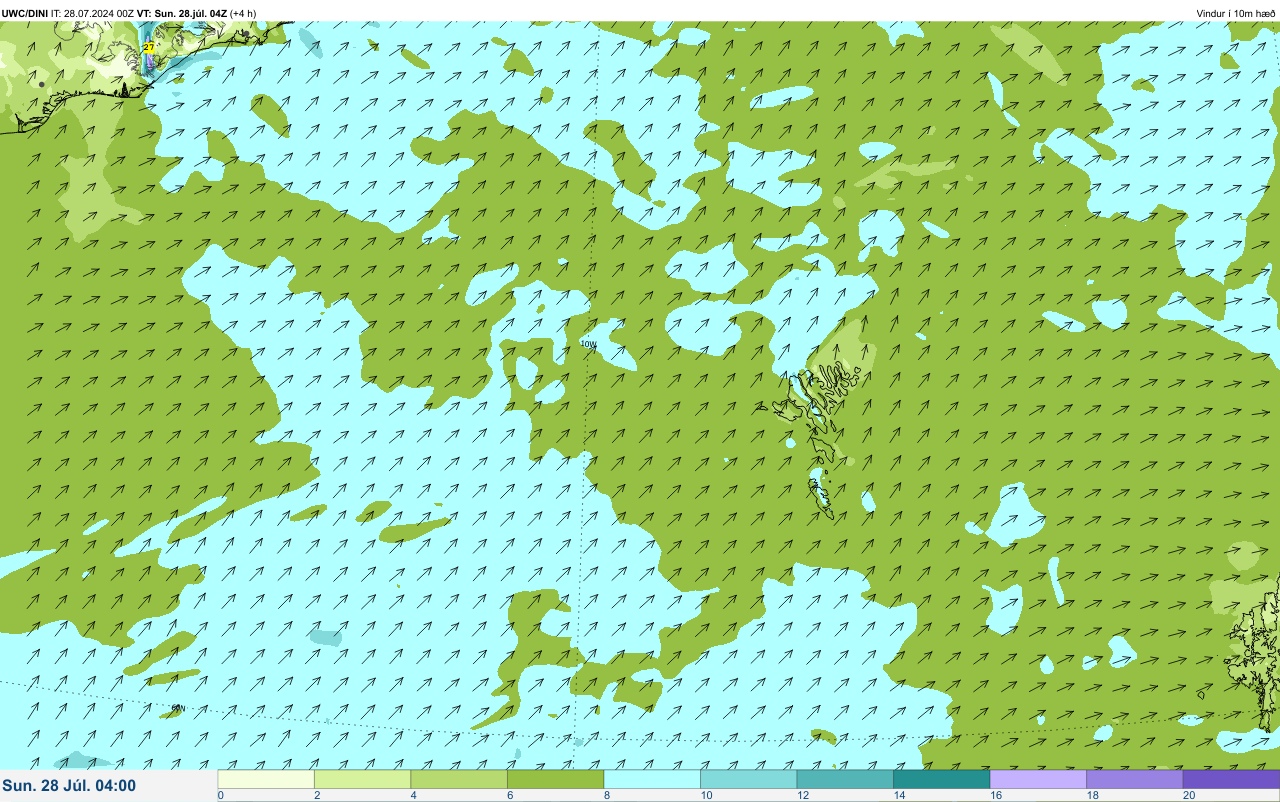The height and width of the screenshot is (802, 1280).
Task: Click the '60N' latitude label on the map
Action: point(178,708)
